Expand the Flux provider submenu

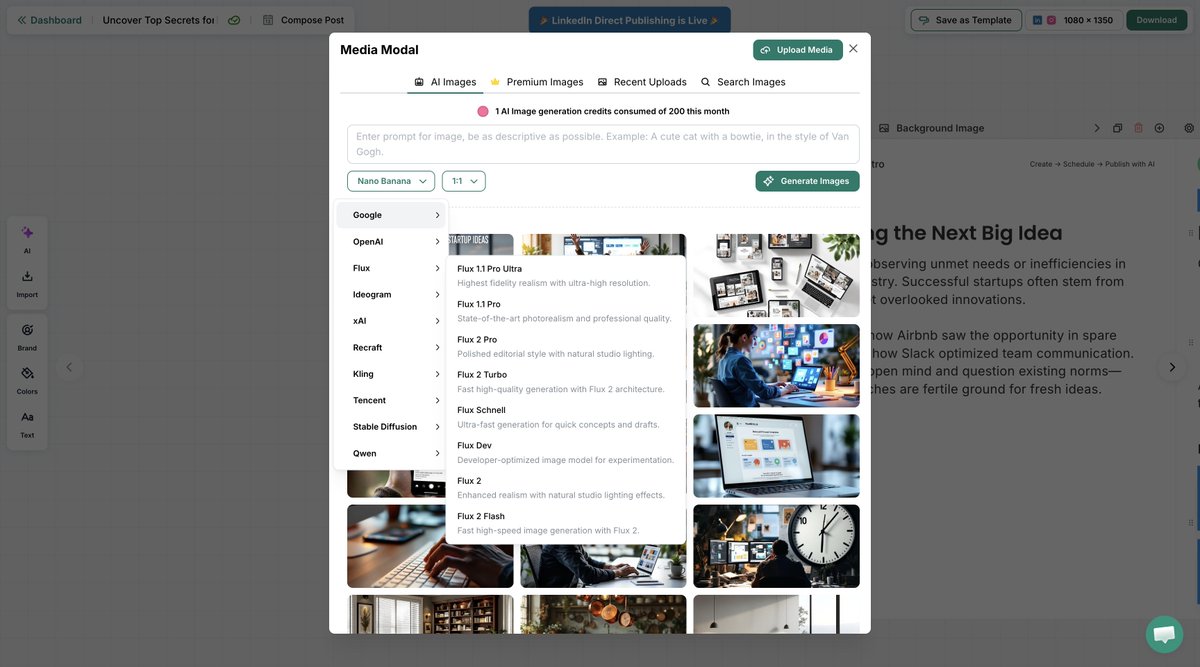click(x=391, y=268)
